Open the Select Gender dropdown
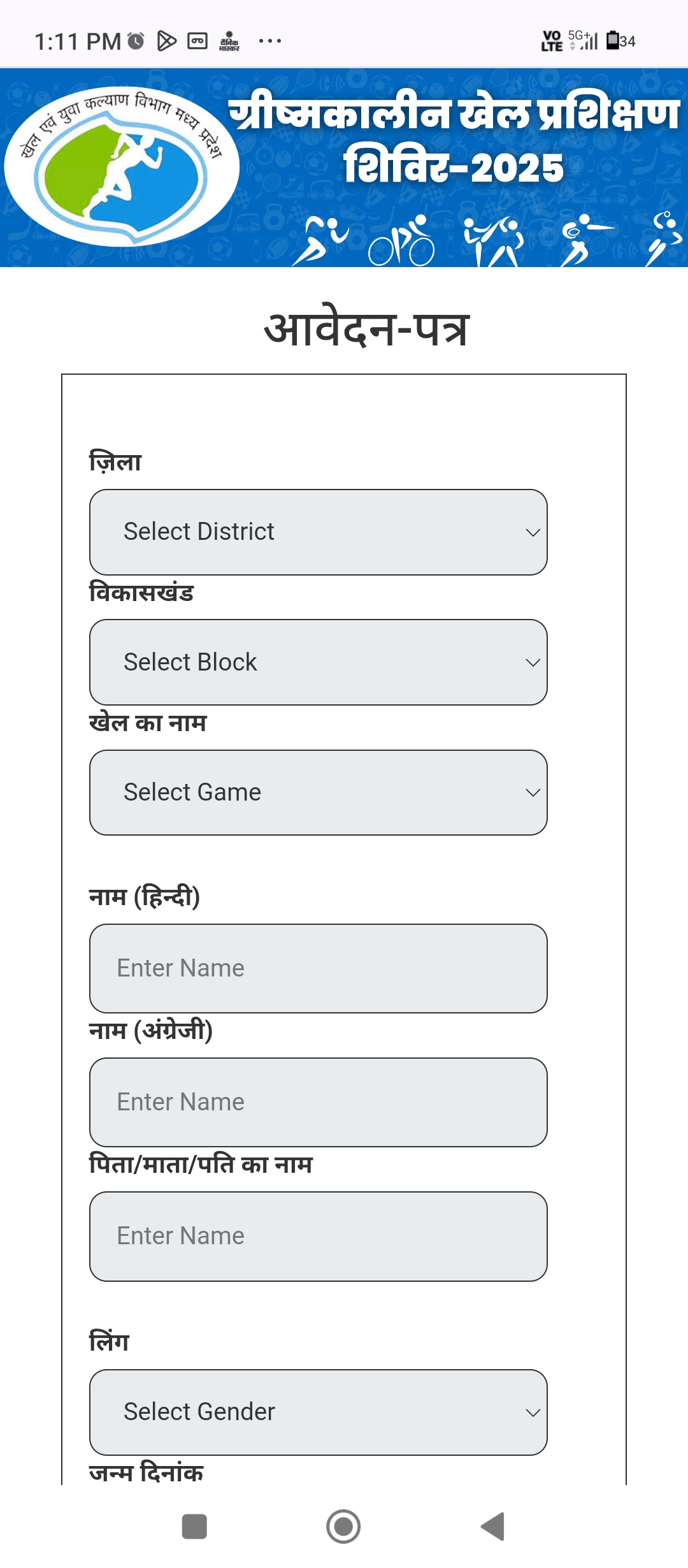This screenshot has height=1568, width=688. point(319,1412)
